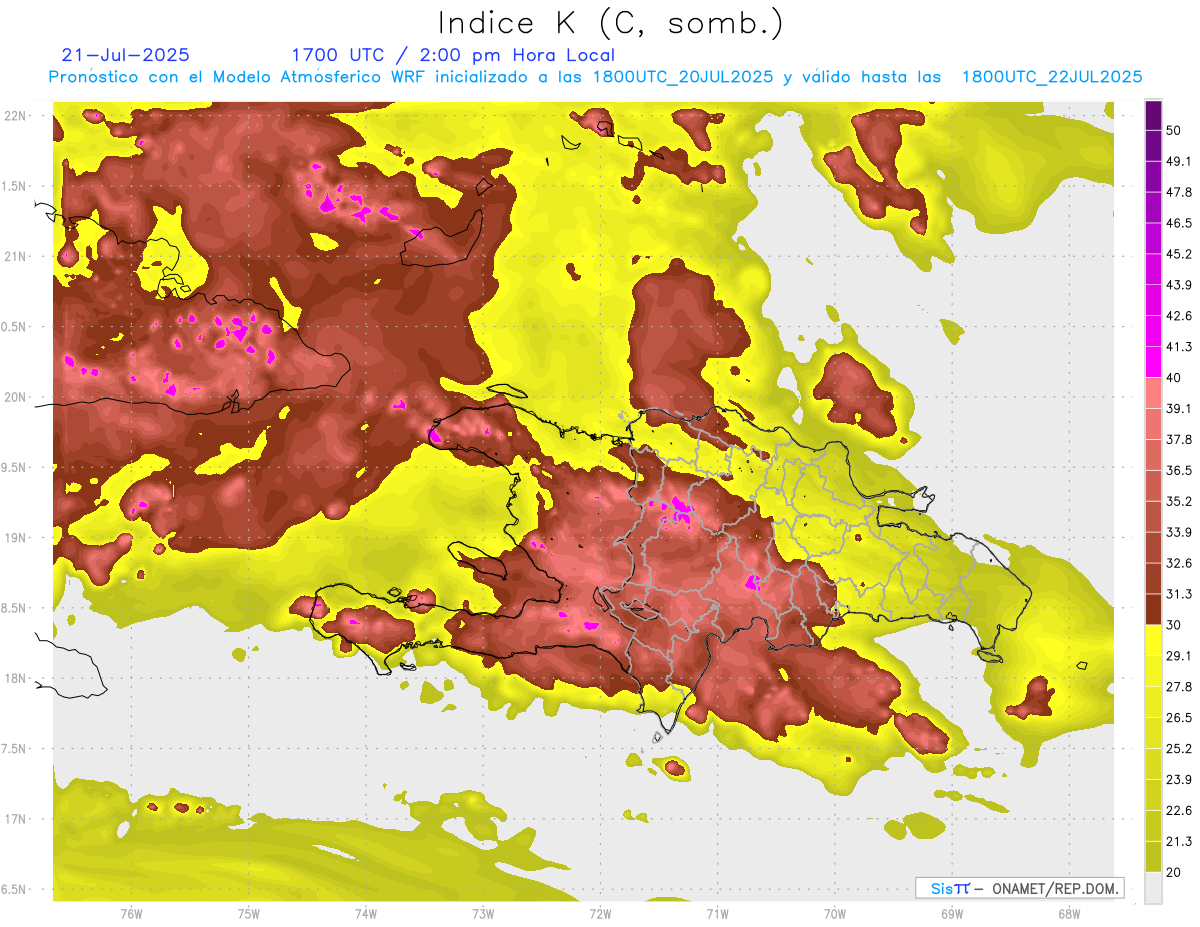Screen dimensions: 1200x927
Task: Click the '72W' longitude label
Action: [600, 913]
